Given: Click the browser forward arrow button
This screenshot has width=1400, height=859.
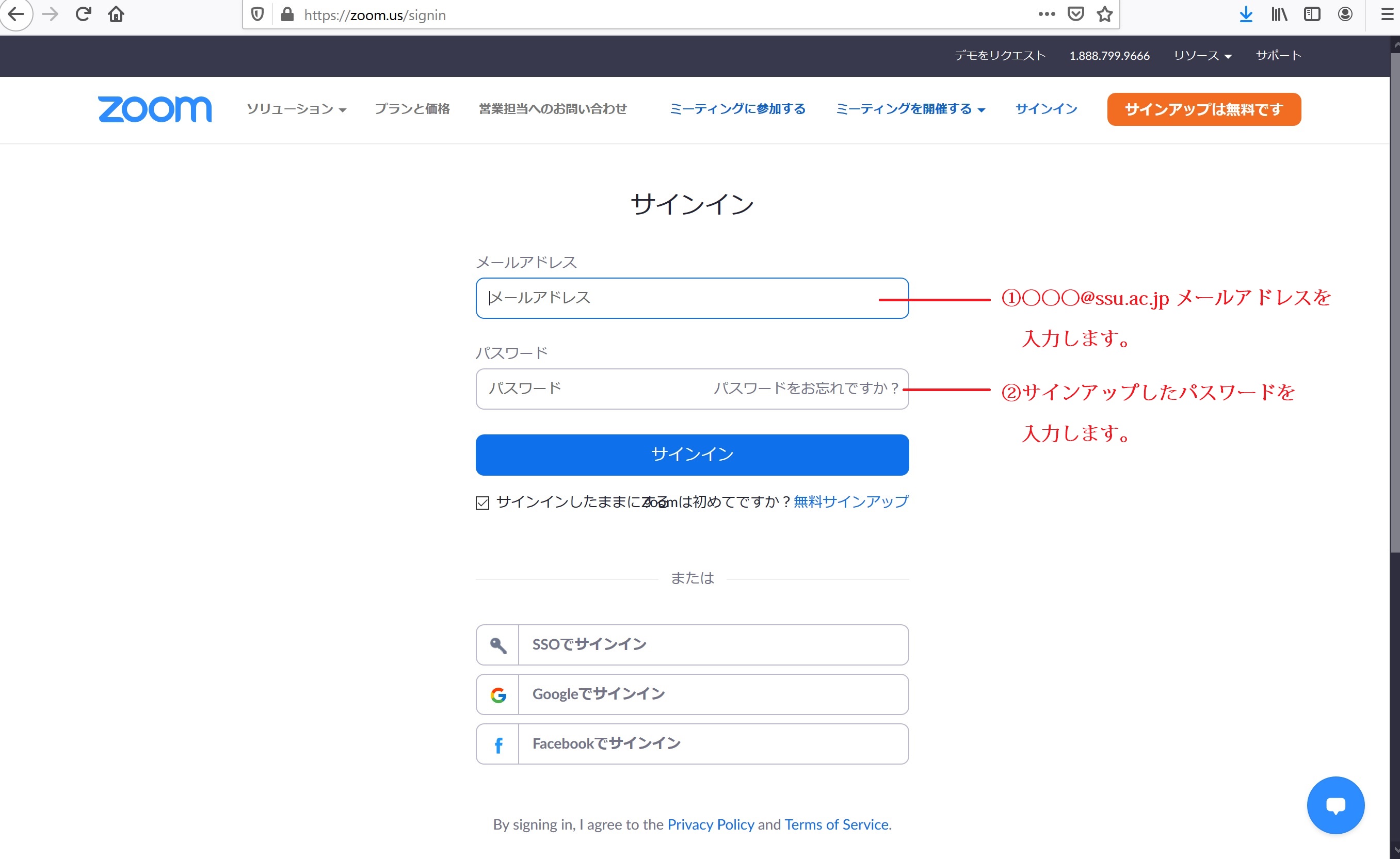Looking at the screenshot, I should 50,14.
